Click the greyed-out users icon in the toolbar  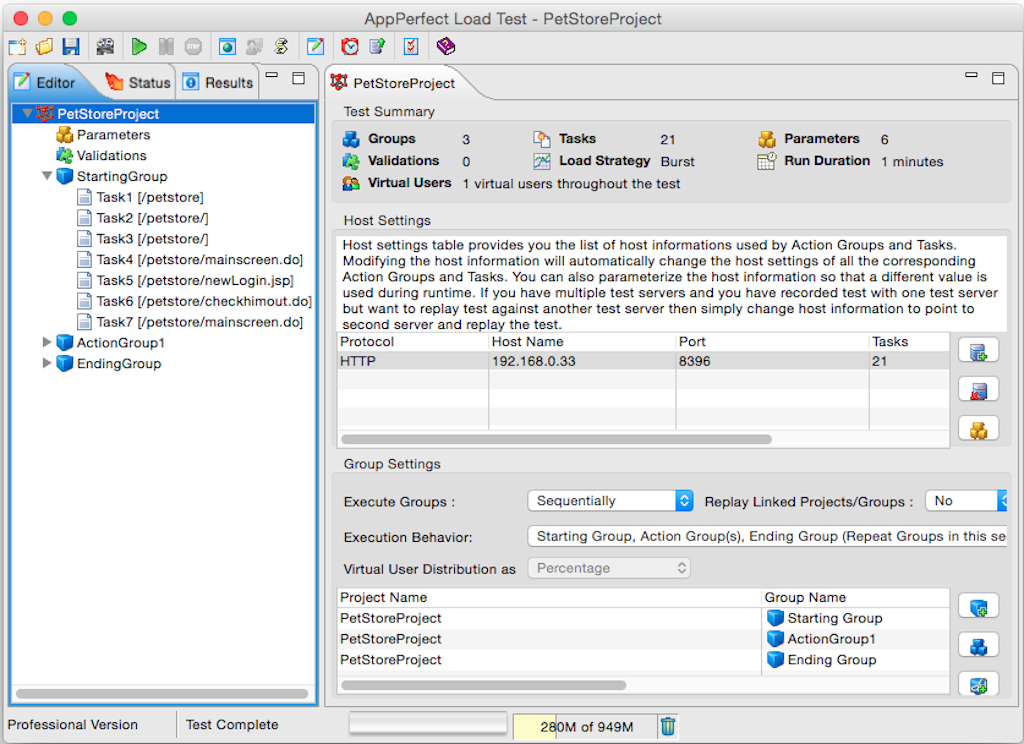pyautogui.click(x=254, y=46)
